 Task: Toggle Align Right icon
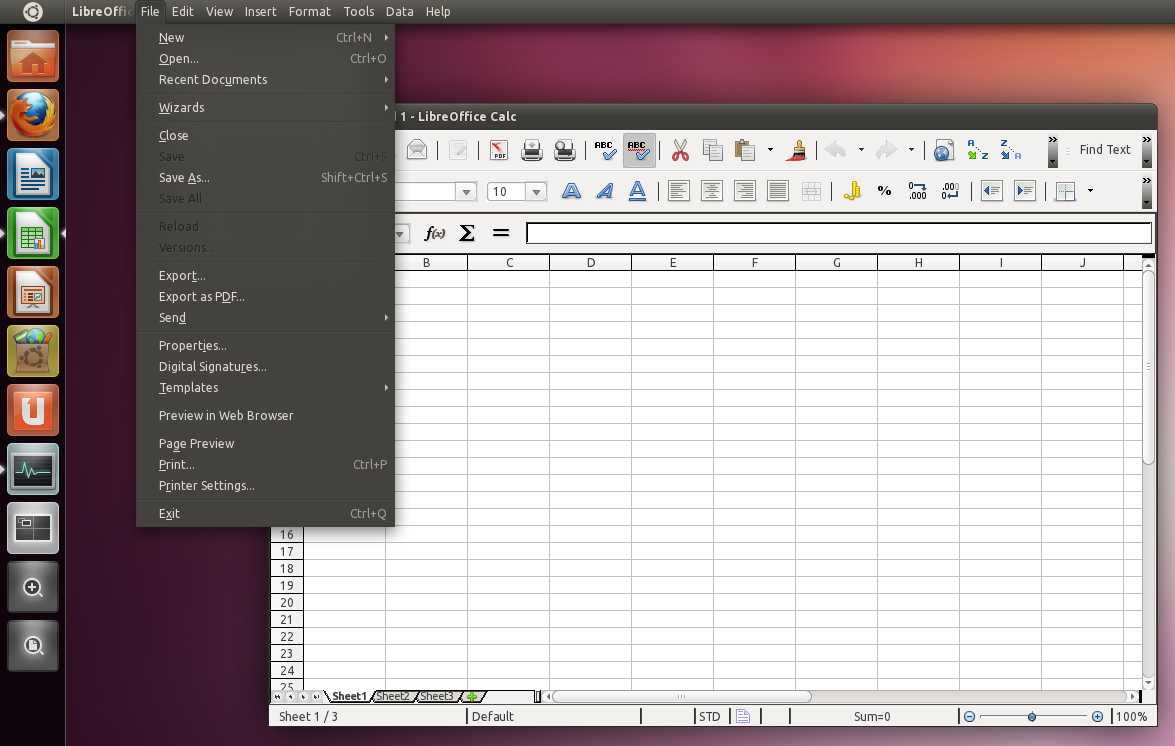click(744, 192)
